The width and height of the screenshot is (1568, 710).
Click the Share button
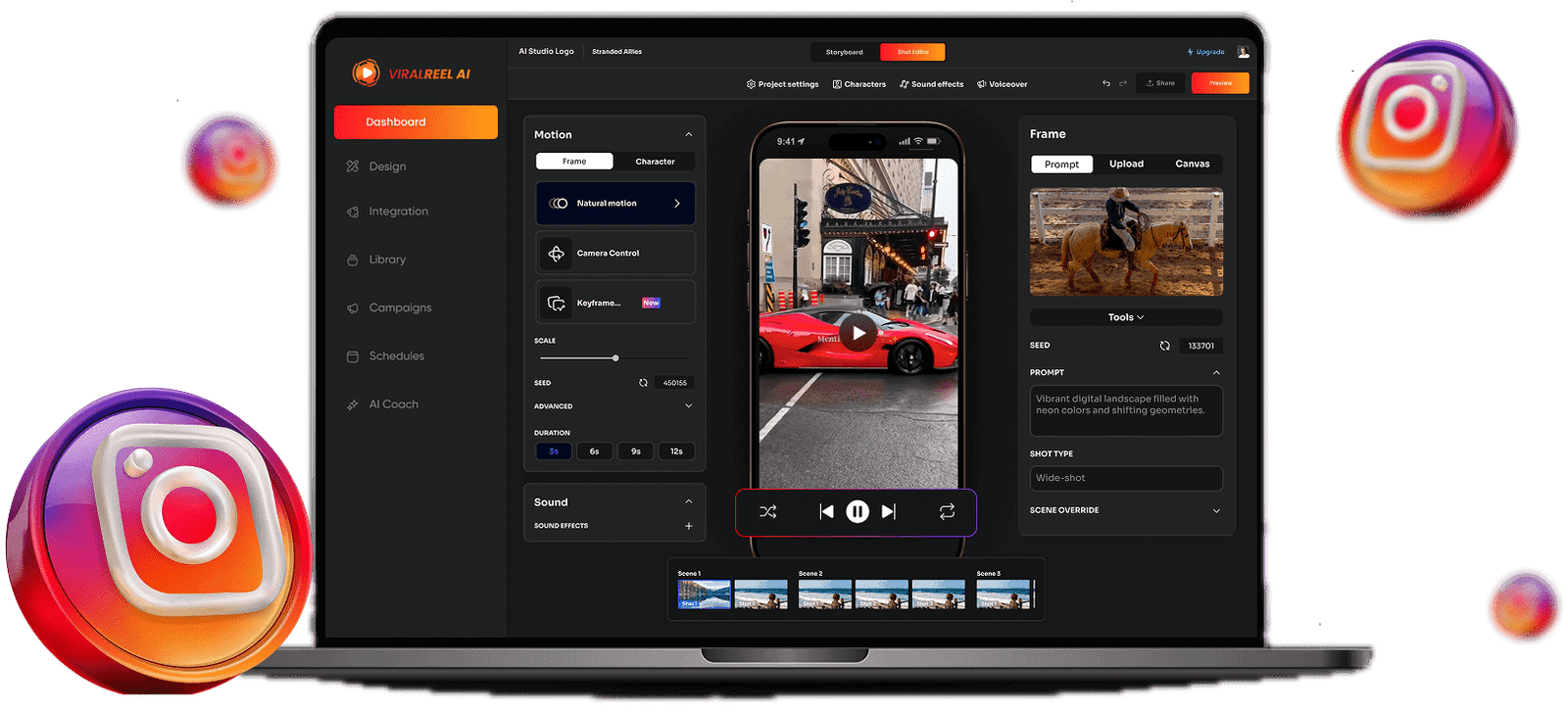click(1161, 83)
